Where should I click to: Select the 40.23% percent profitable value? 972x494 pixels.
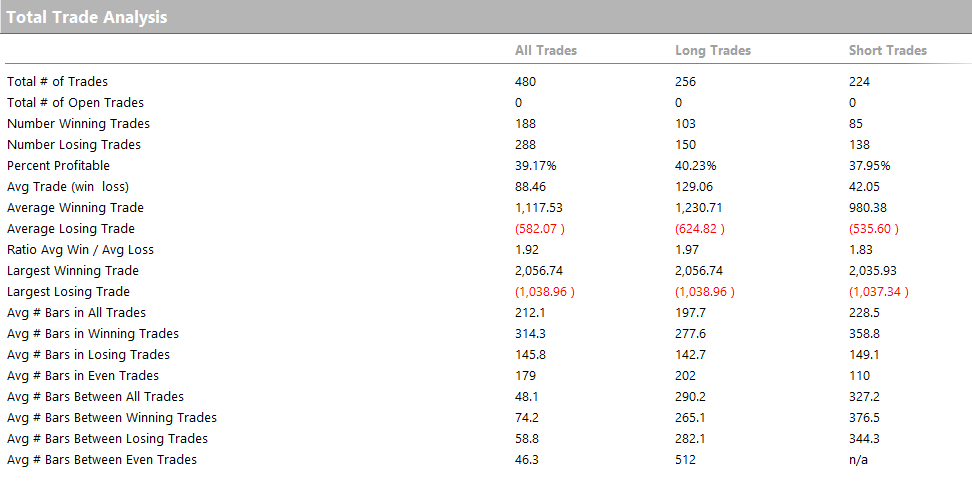point(696,166)
